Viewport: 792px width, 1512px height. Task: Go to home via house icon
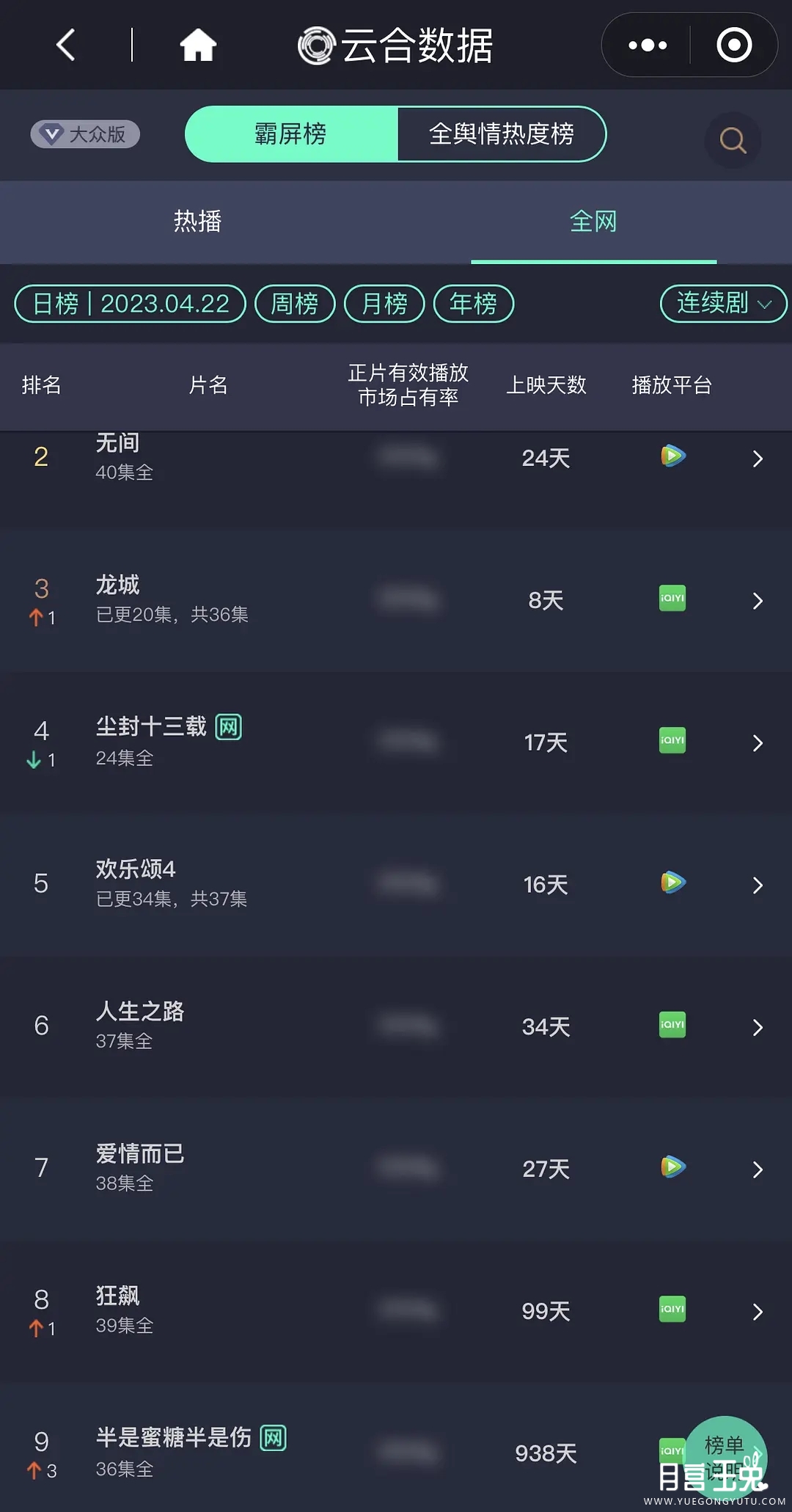[198, 45]
